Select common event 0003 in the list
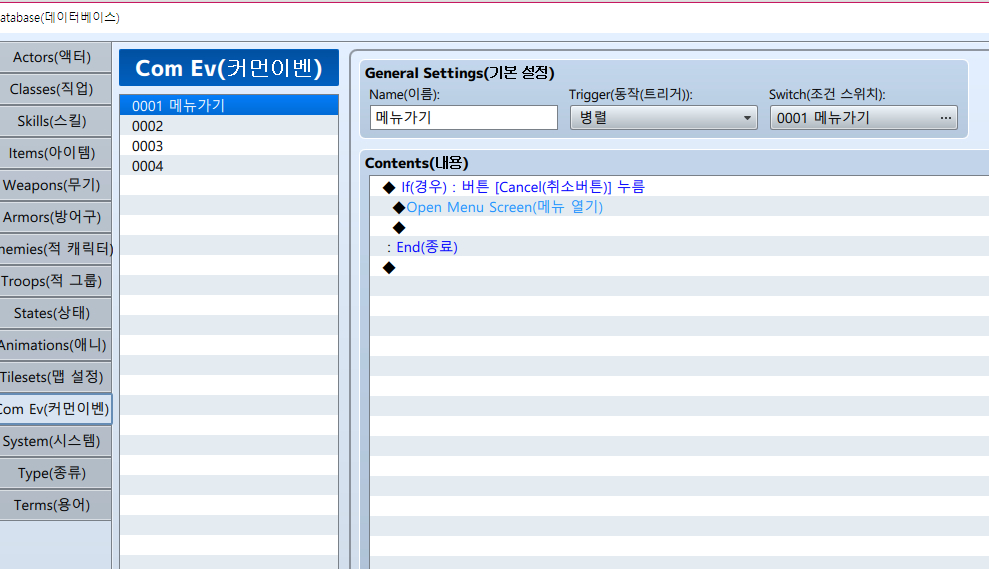 point(228,146)
